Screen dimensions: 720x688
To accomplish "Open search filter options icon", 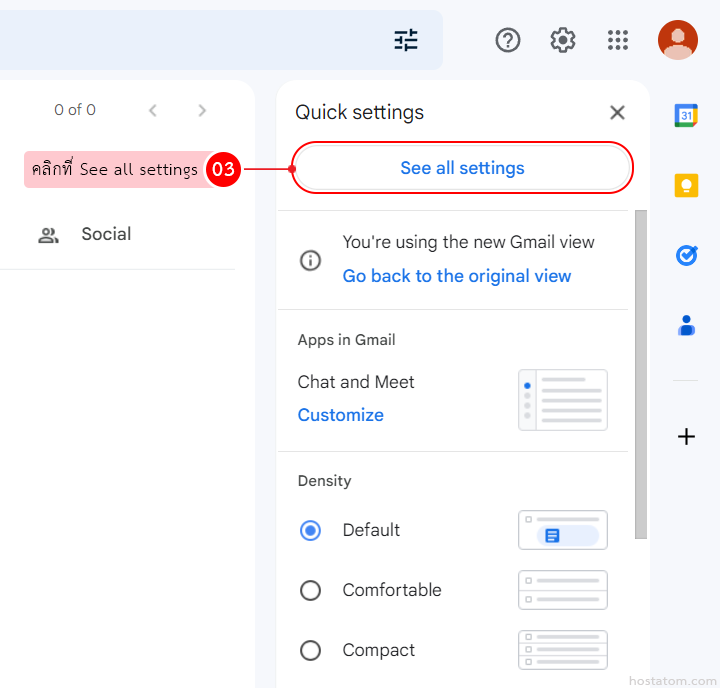I will tap(406, 40).
